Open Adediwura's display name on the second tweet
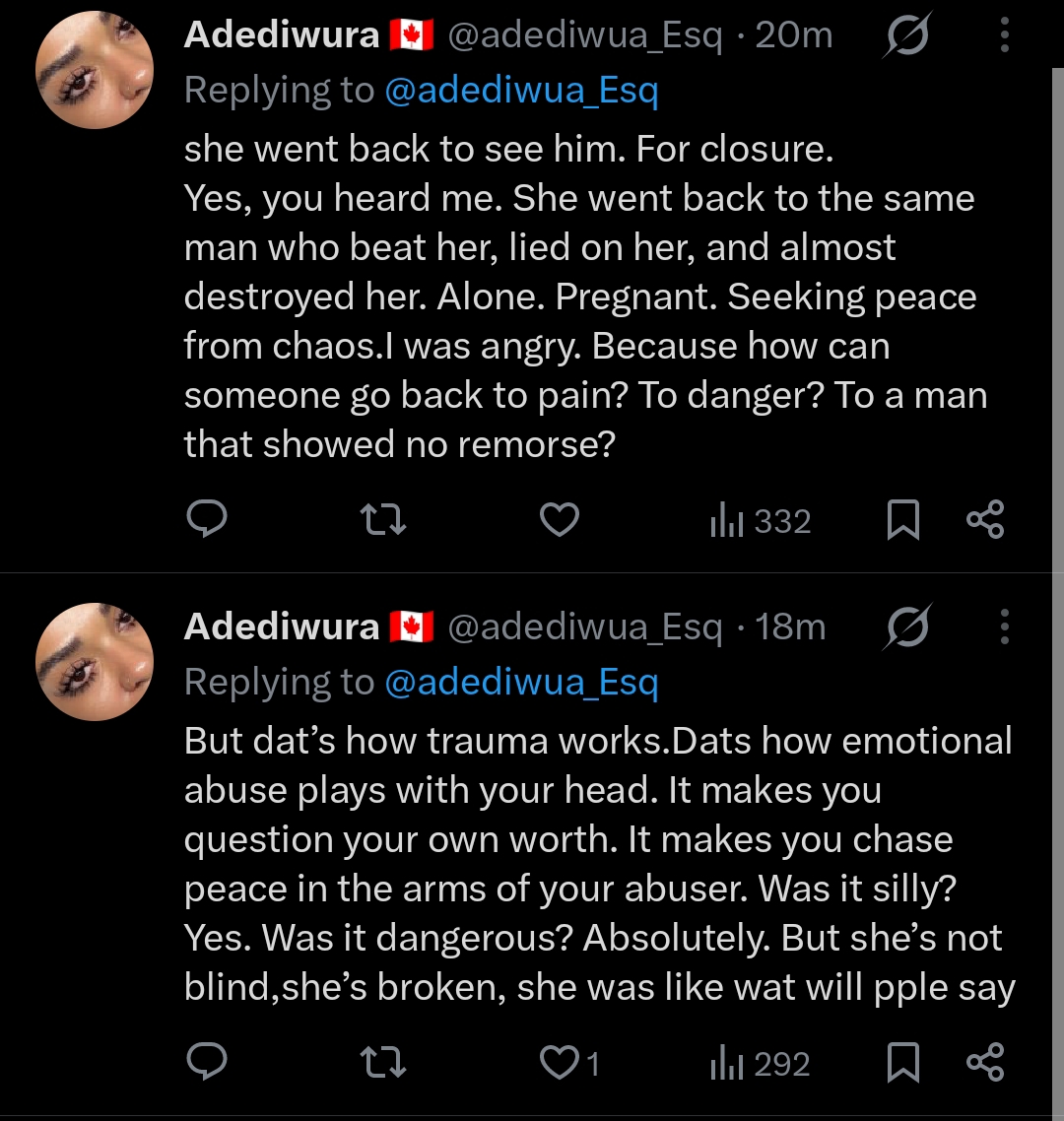This screenshot has height=1121, width=1064. pos(282,626)
